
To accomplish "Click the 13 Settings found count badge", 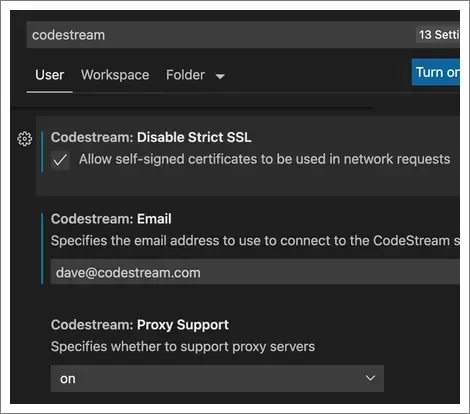I will [438, 35].
